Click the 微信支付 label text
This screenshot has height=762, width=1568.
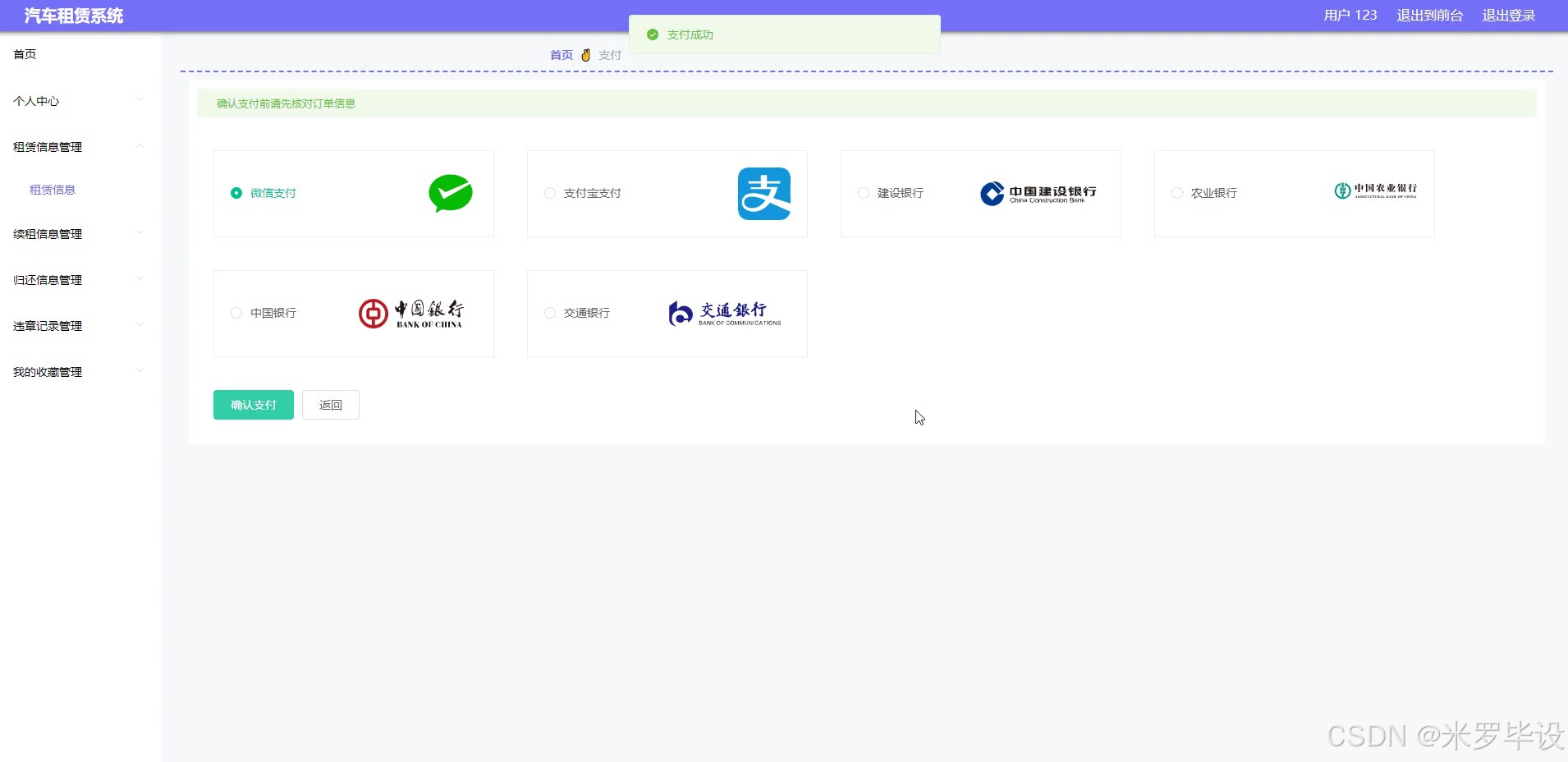click(273, 193)
